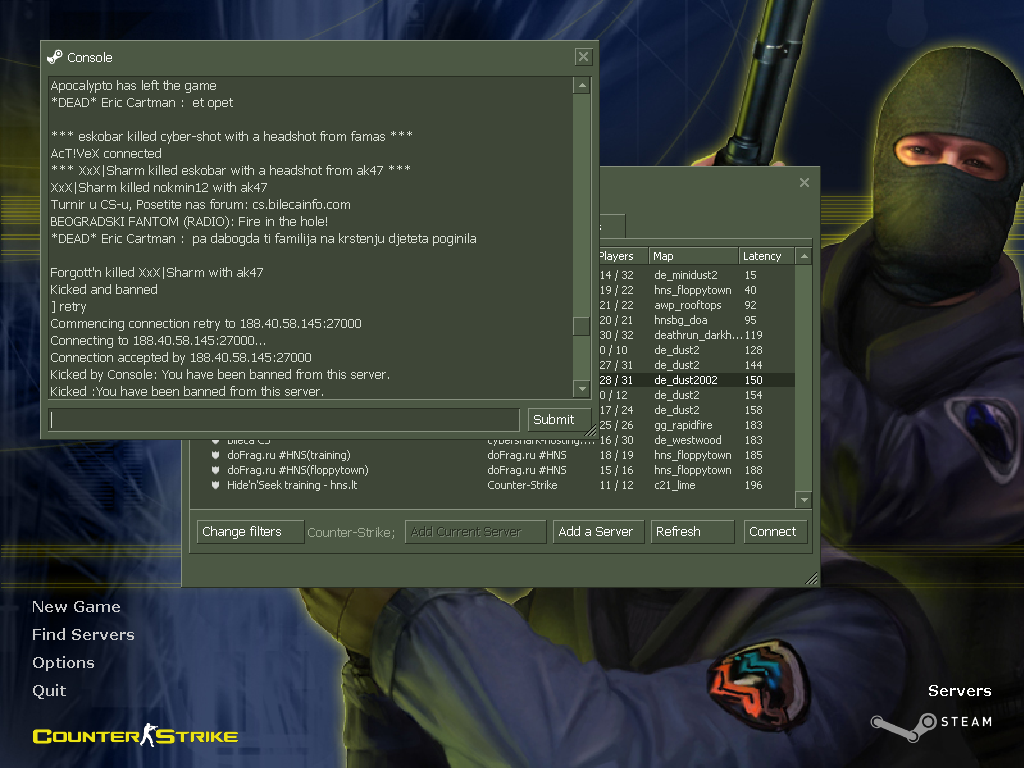Click the server browser resize grip
The image size is (1024, 768).
[812, 579]
